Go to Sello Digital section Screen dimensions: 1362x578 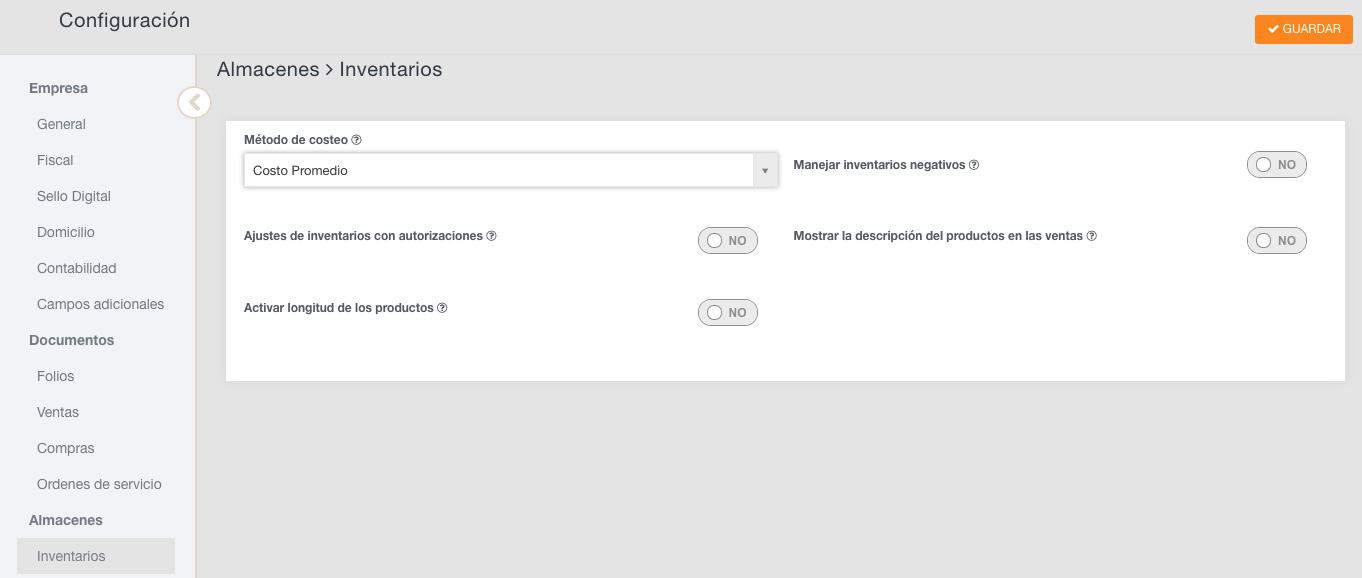coord(74,196)
